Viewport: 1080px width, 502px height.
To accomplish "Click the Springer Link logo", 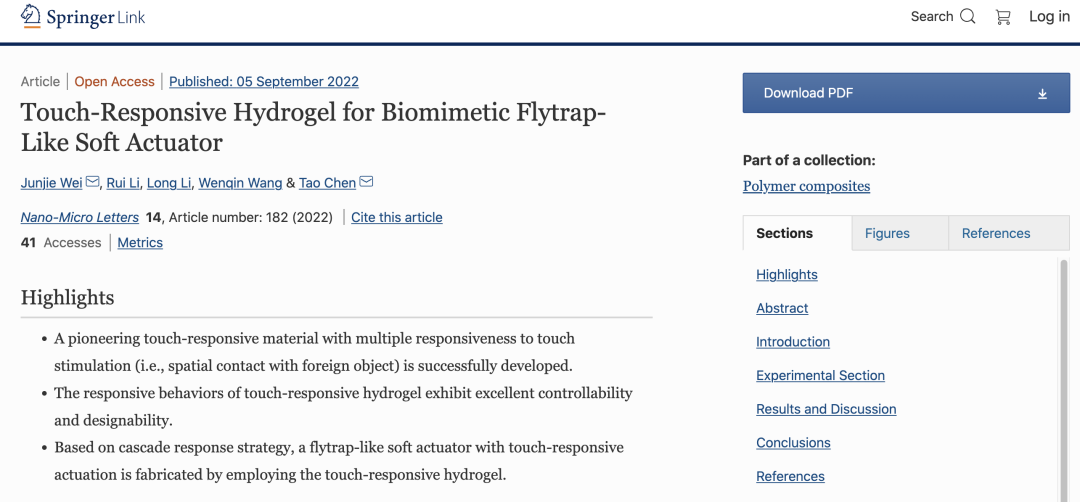I will coord(83,17).
